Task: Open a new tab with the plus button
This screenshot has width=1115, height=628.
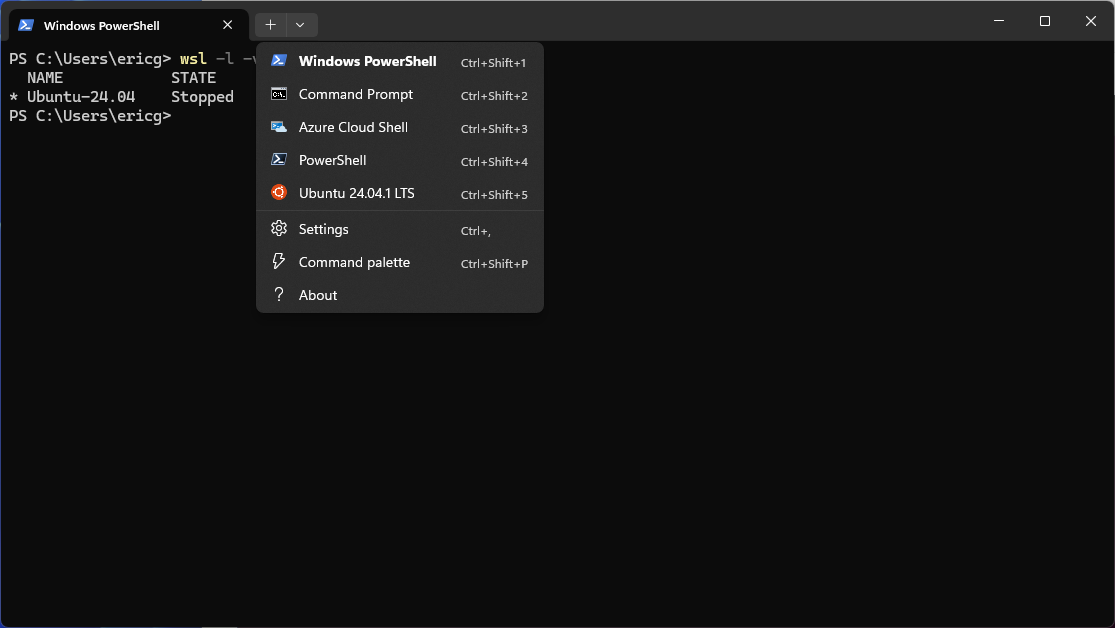Action: (x=270, y=25)
